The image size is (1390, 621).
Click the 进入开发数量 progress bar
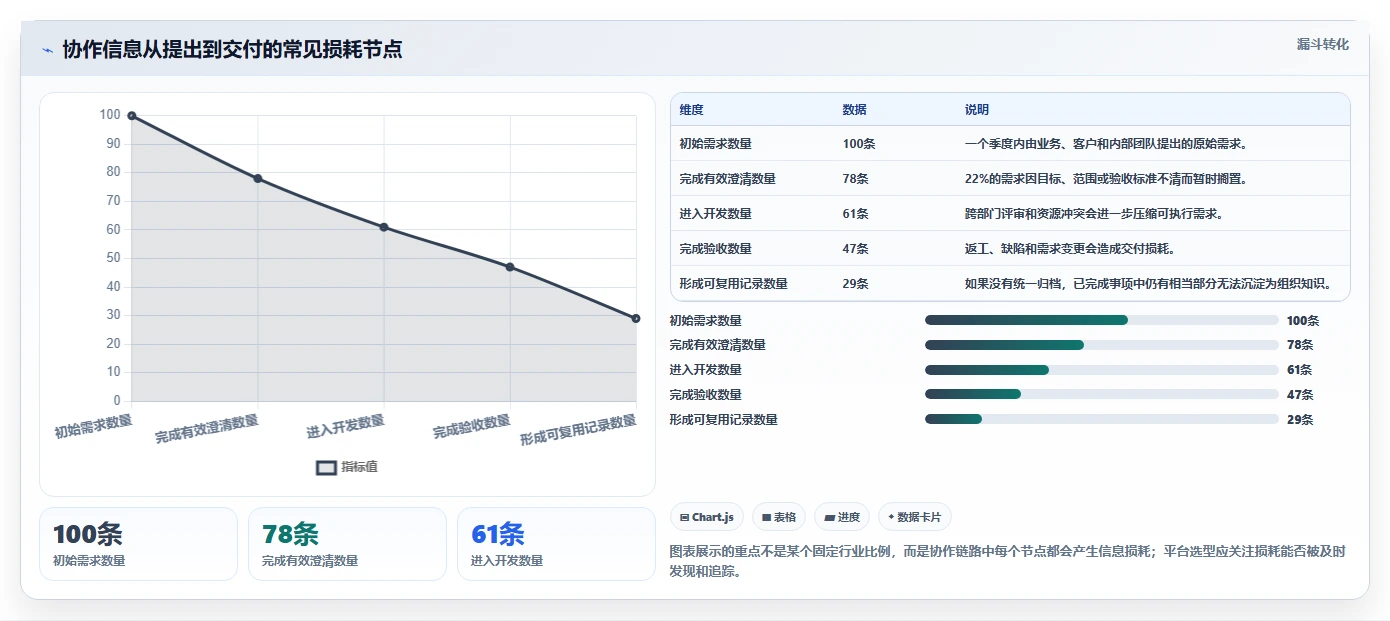click(x=1101, y=370)
